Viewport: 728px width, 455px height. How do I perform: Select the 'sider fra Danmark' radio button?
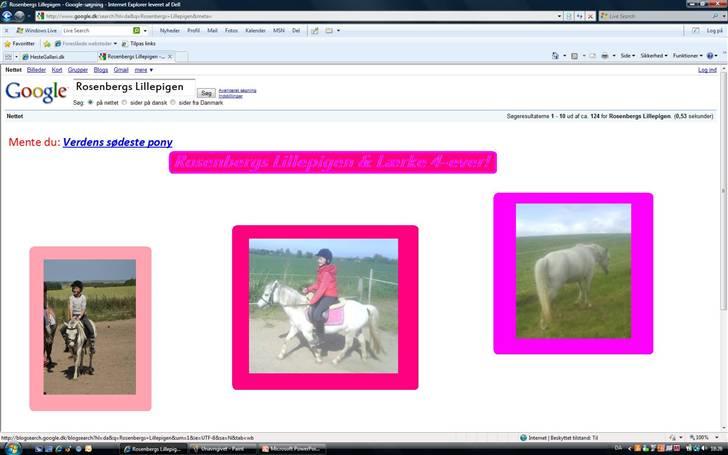173,102
